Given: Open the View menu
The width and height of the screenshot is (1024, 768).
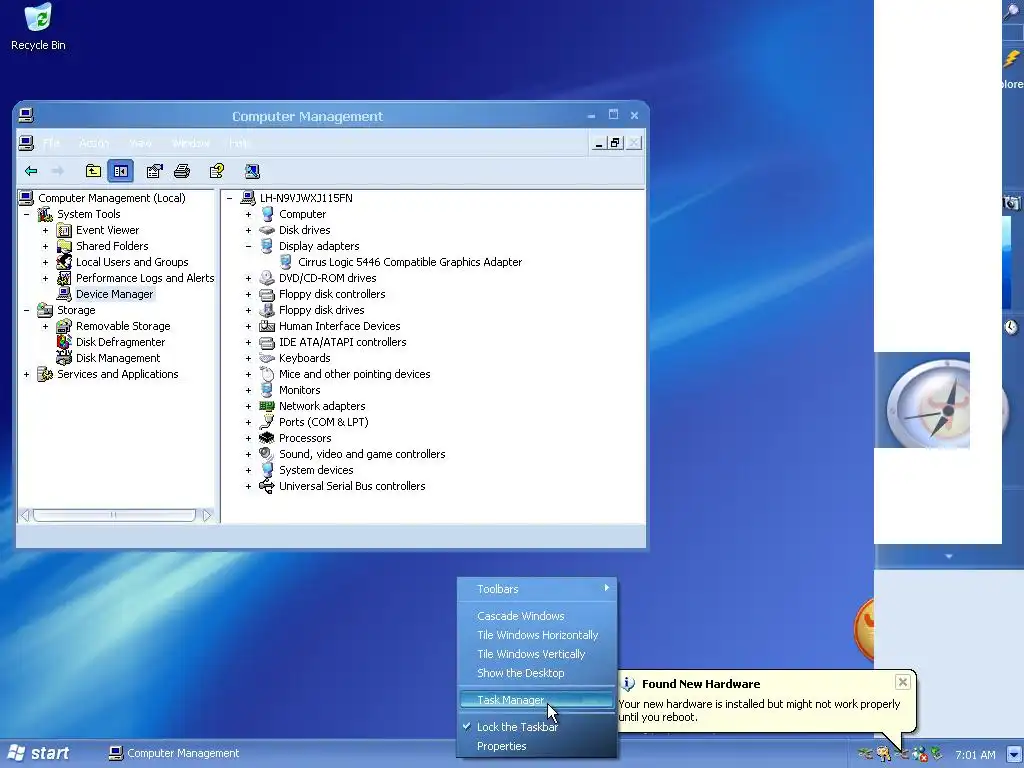Looking at the screenshot, I should pos(140,143).
